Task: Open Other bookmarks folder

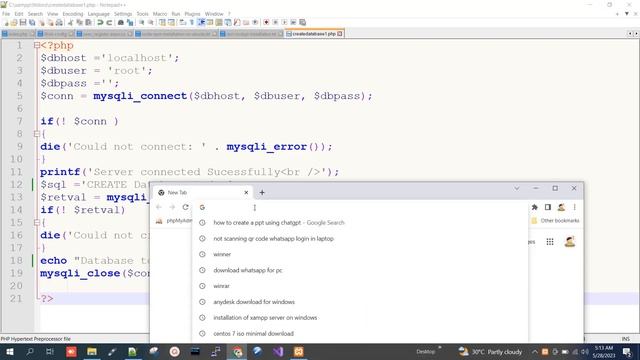Action: pyautogui.click(x=555, y=221)
